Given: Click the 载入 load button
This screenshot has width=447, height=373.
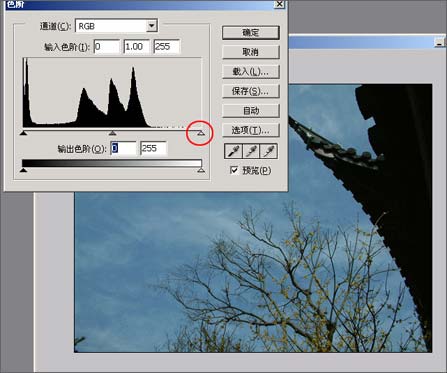Looking at the screenshot, I should (251, 71).
